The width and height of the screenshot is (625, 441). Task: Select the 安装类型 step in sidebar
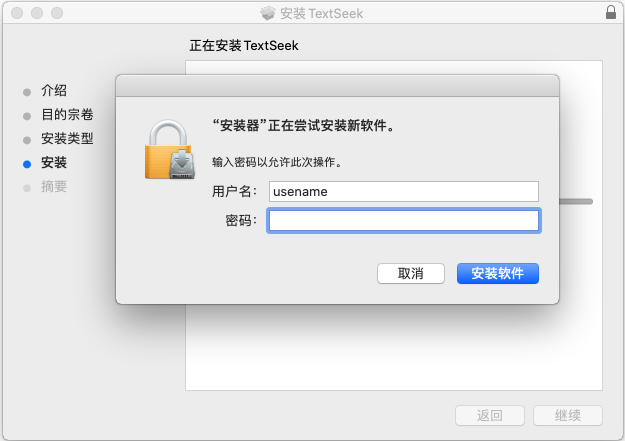coord(67,139)
